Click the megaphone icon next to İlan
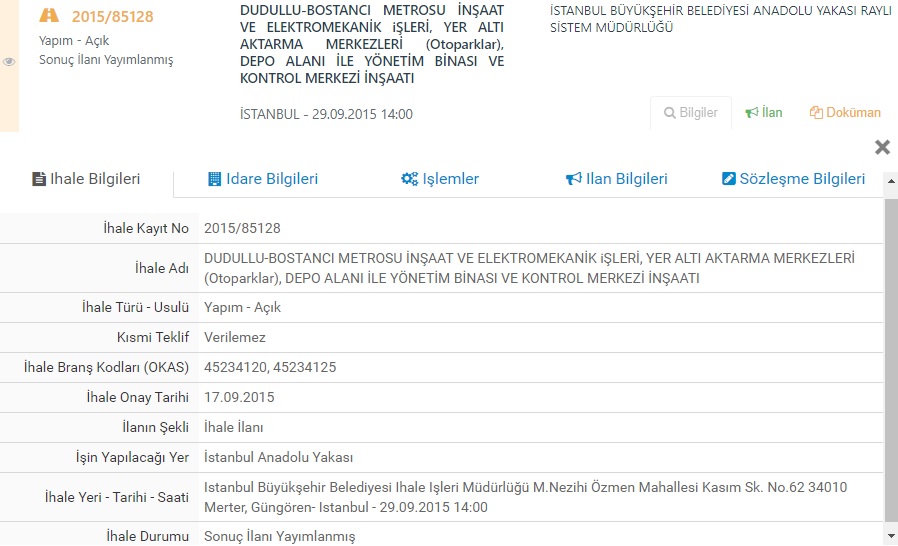 [x=752, y=113]
